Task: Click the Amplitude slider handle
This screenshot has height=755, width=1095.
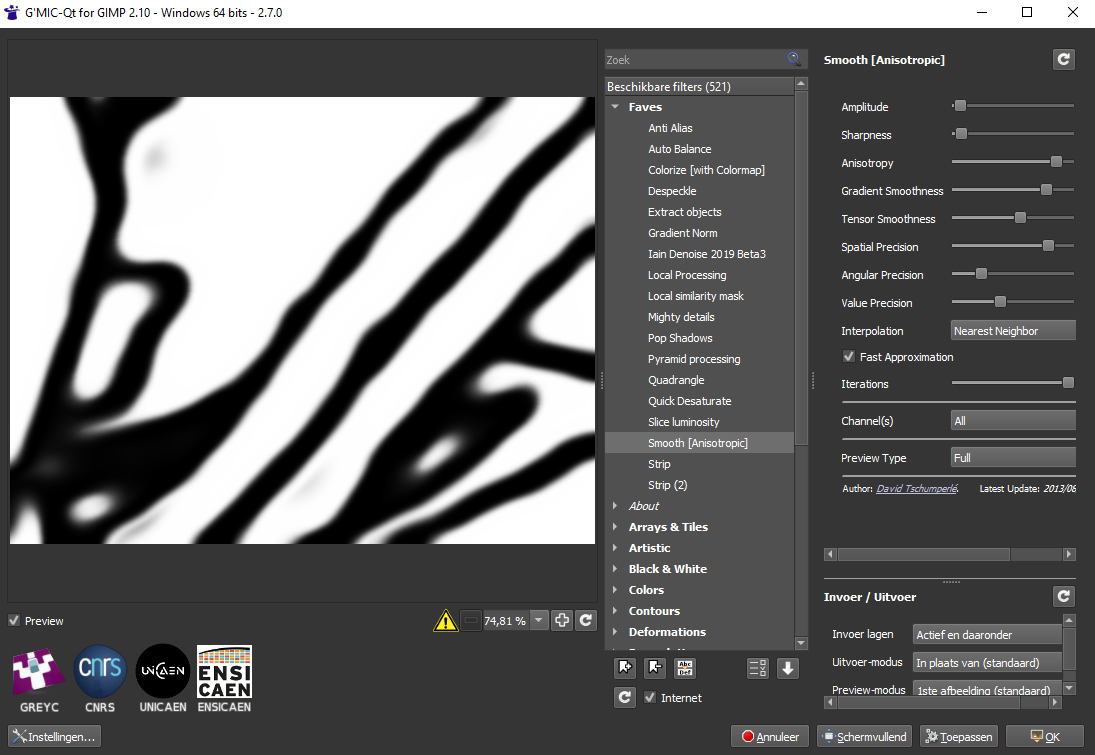Action: tap(960, 105)
